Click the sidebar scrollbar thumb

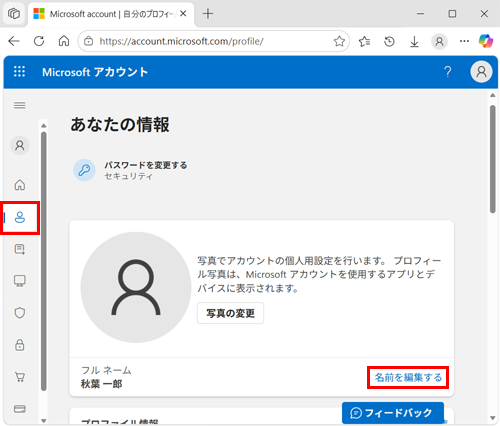(x=43, y=261)
